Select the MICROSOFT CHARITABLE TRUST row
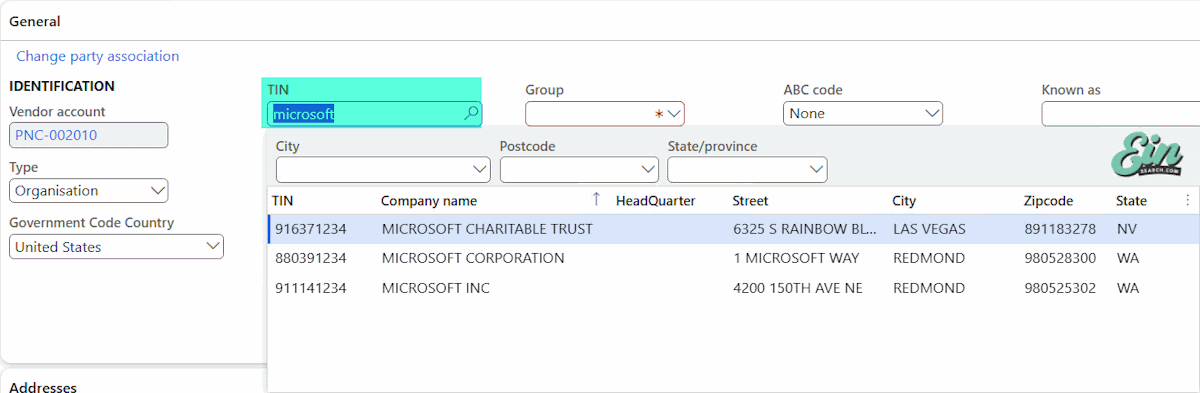 [x=734, y=229]
